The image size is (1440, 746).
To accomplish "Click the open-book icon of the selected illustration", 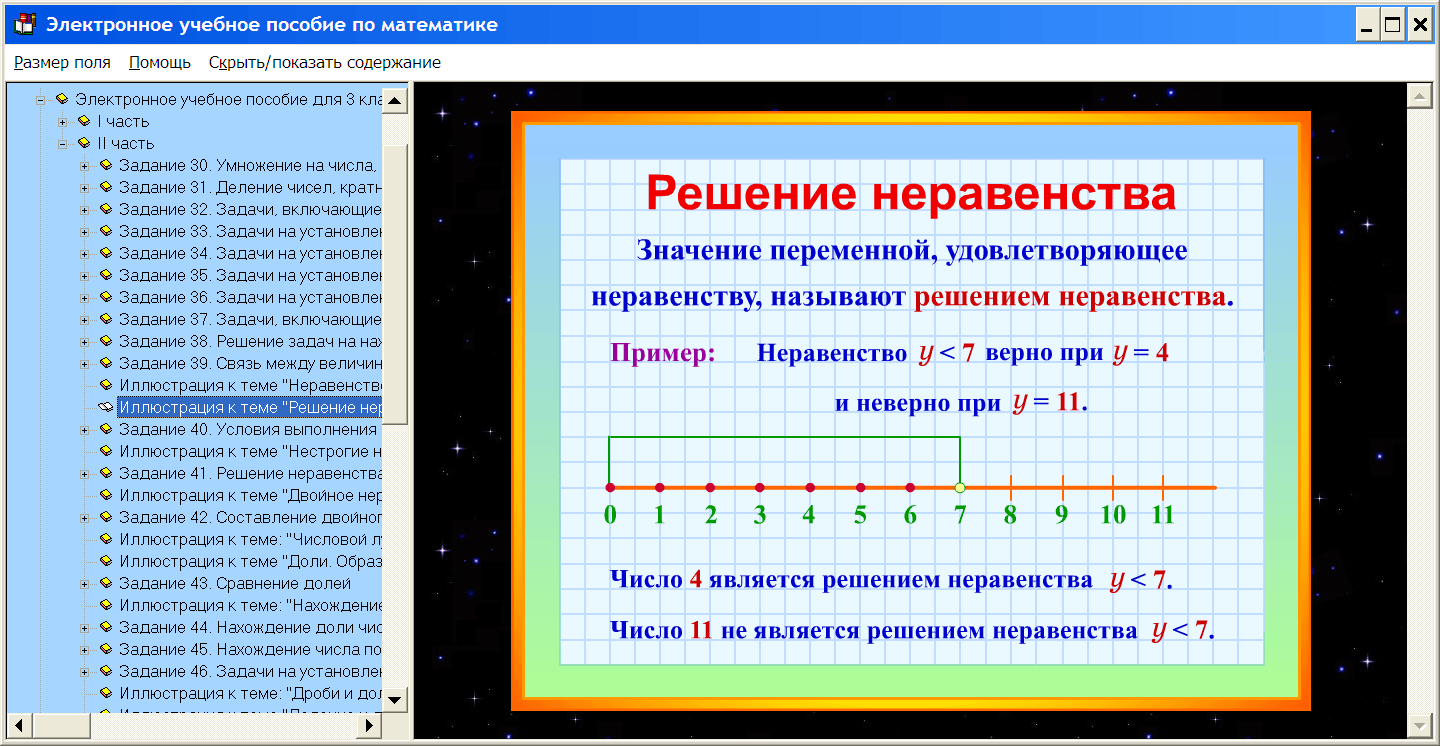I will pos(108,407).
